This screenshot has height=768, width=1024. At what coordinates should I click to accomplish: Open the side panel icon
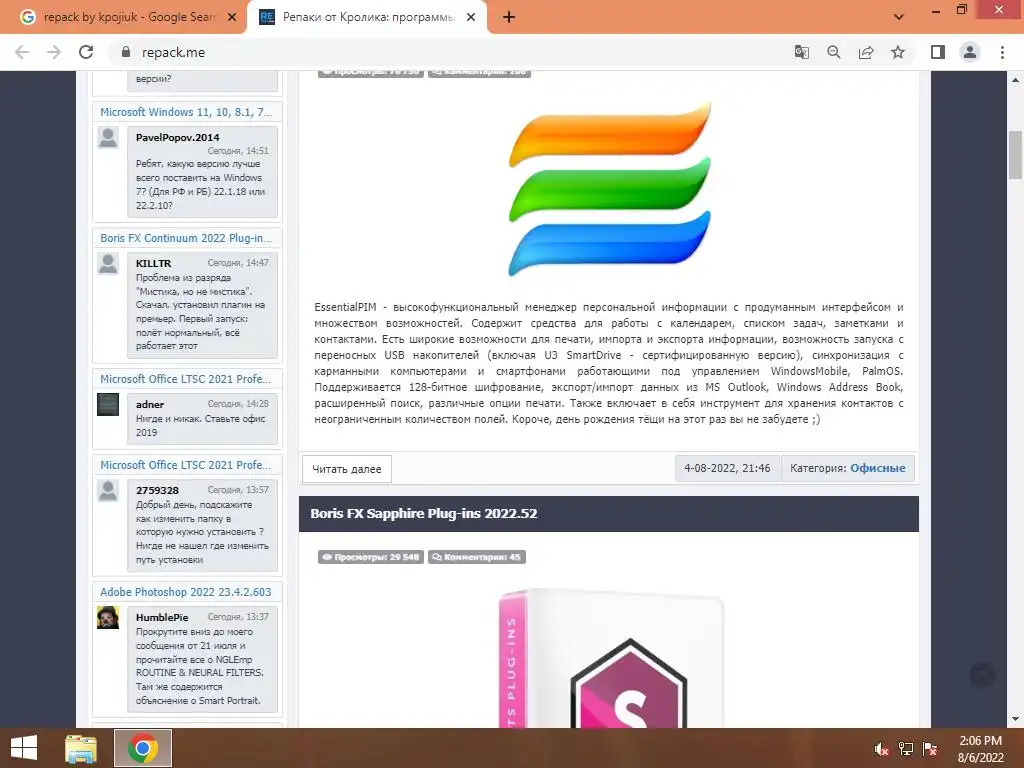pyautogui.click(x=938, y=52)
